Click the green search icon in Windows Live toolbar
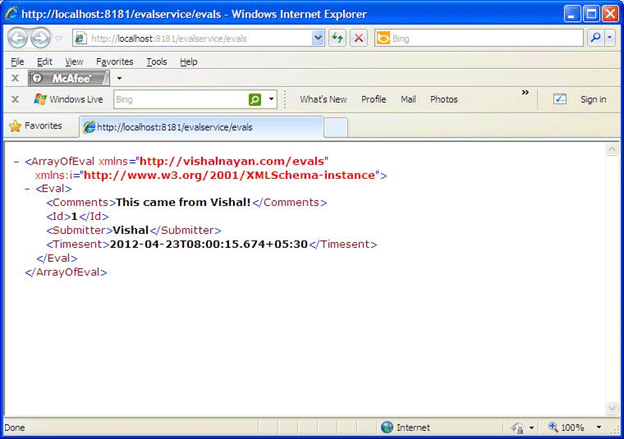624x439 pixels. pyautogui.click(x=255, y=100)
